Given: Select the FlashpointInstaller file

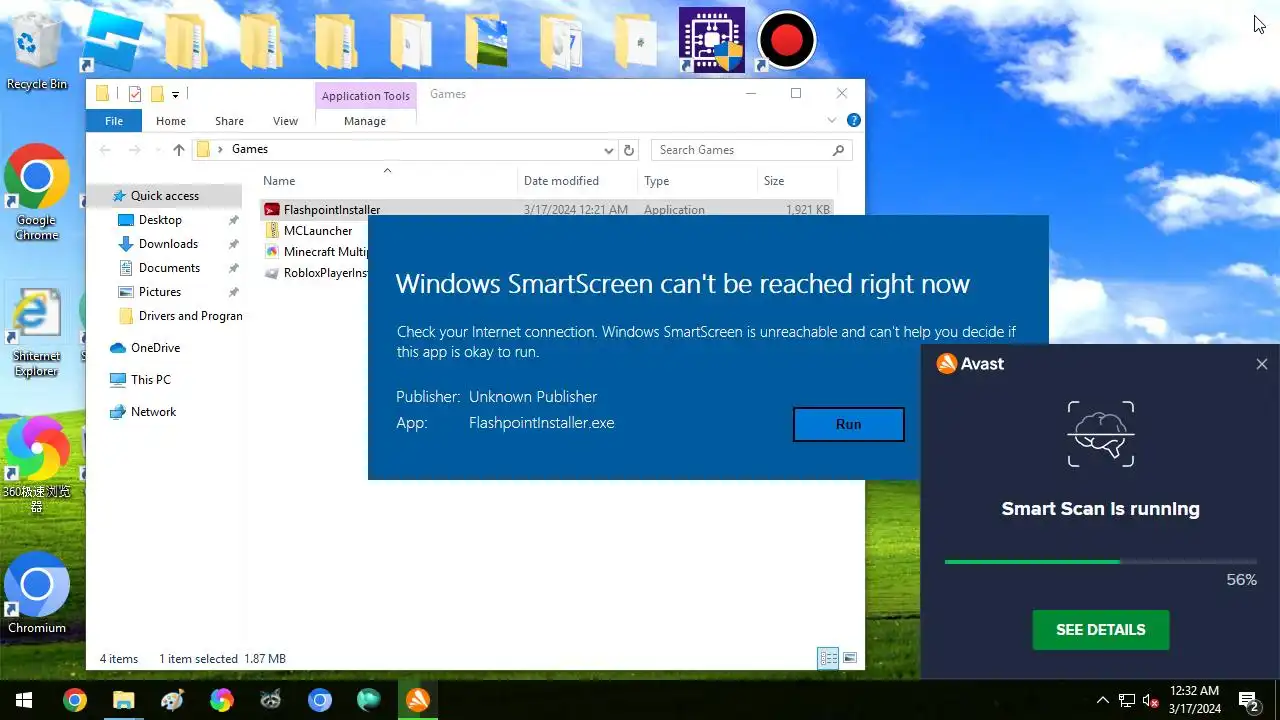Looking at the screenshot, I should tap(332, 210).
